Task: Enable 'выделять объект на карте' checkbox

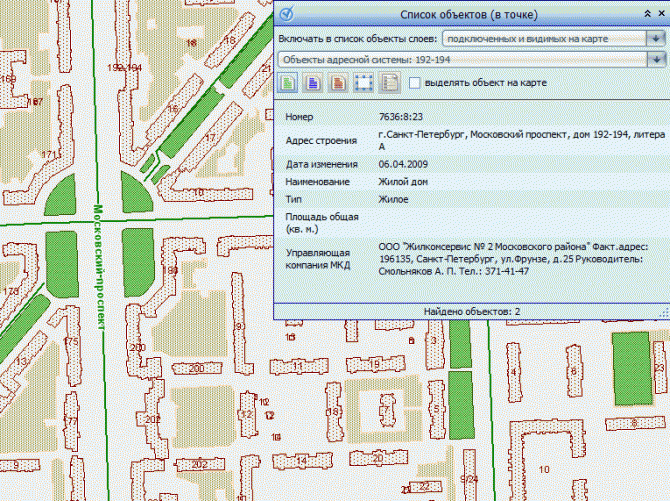Action: tap(414, 83)
